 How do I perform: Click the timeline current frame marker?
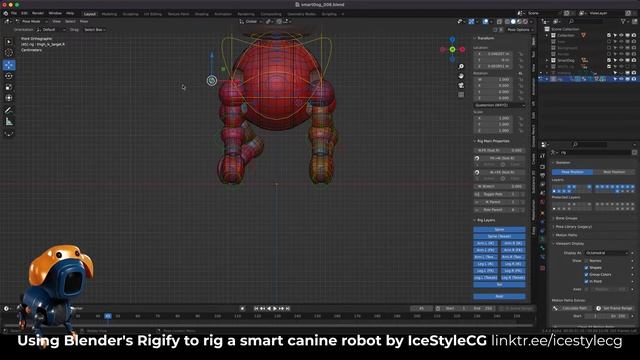(x=108, y=316)
